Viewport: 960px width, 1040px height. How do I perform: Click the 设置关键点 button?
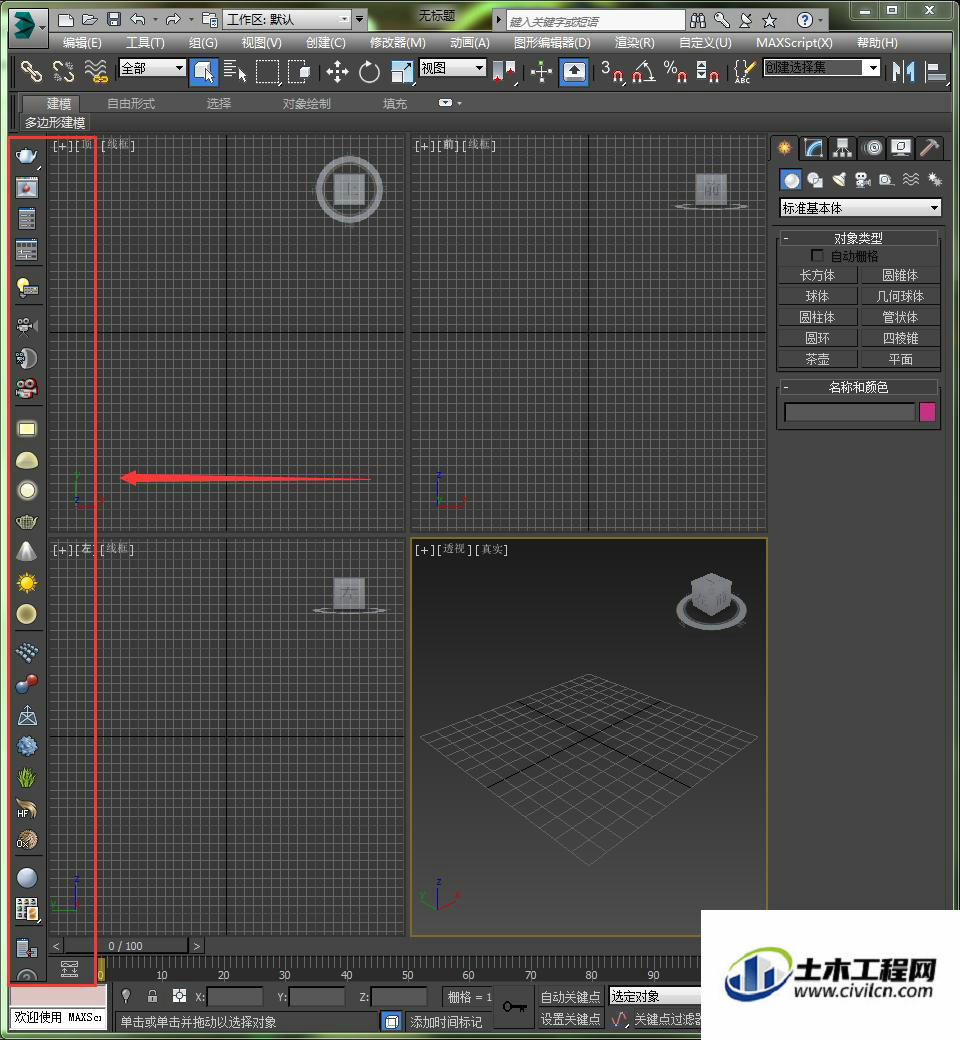point(570,1019)
